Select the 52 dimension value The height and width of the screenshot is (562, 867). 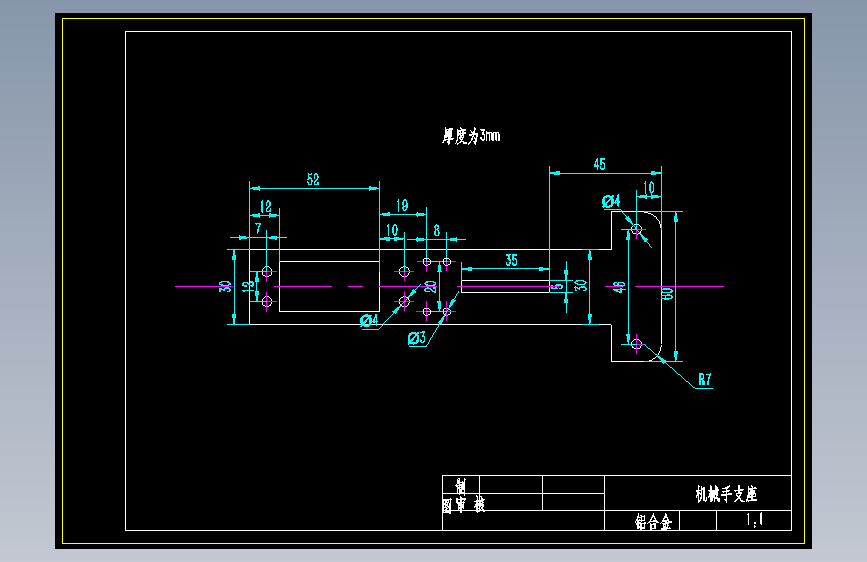(313, 179)
